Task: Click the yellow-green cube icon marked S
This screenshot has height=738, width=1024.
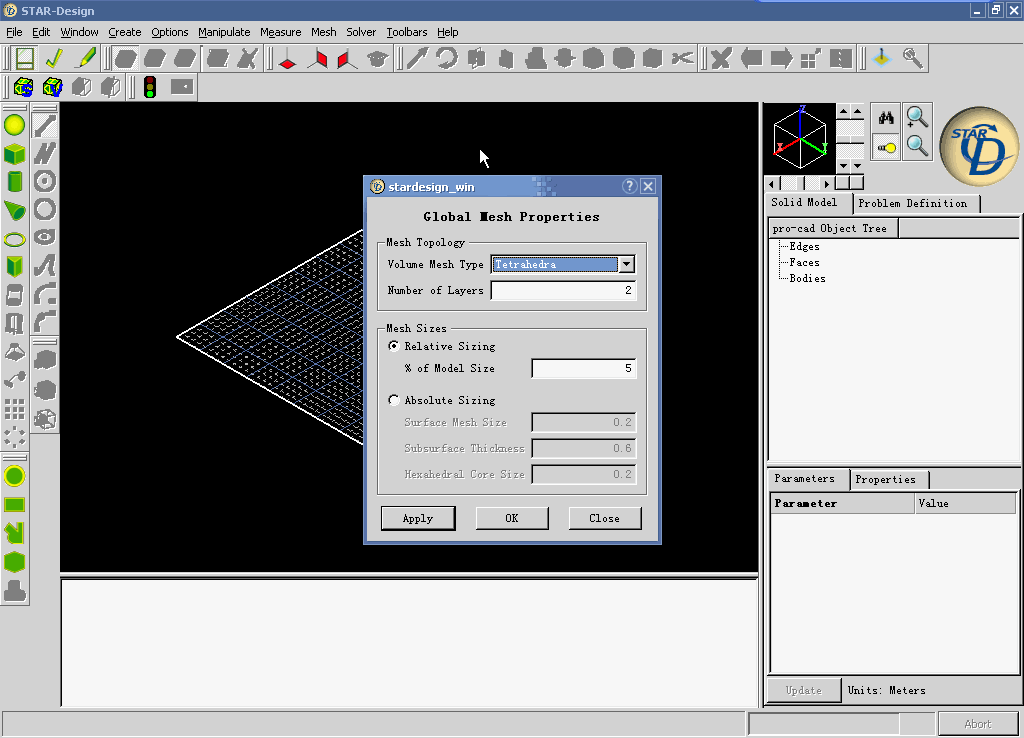Action: coord(24,87)
